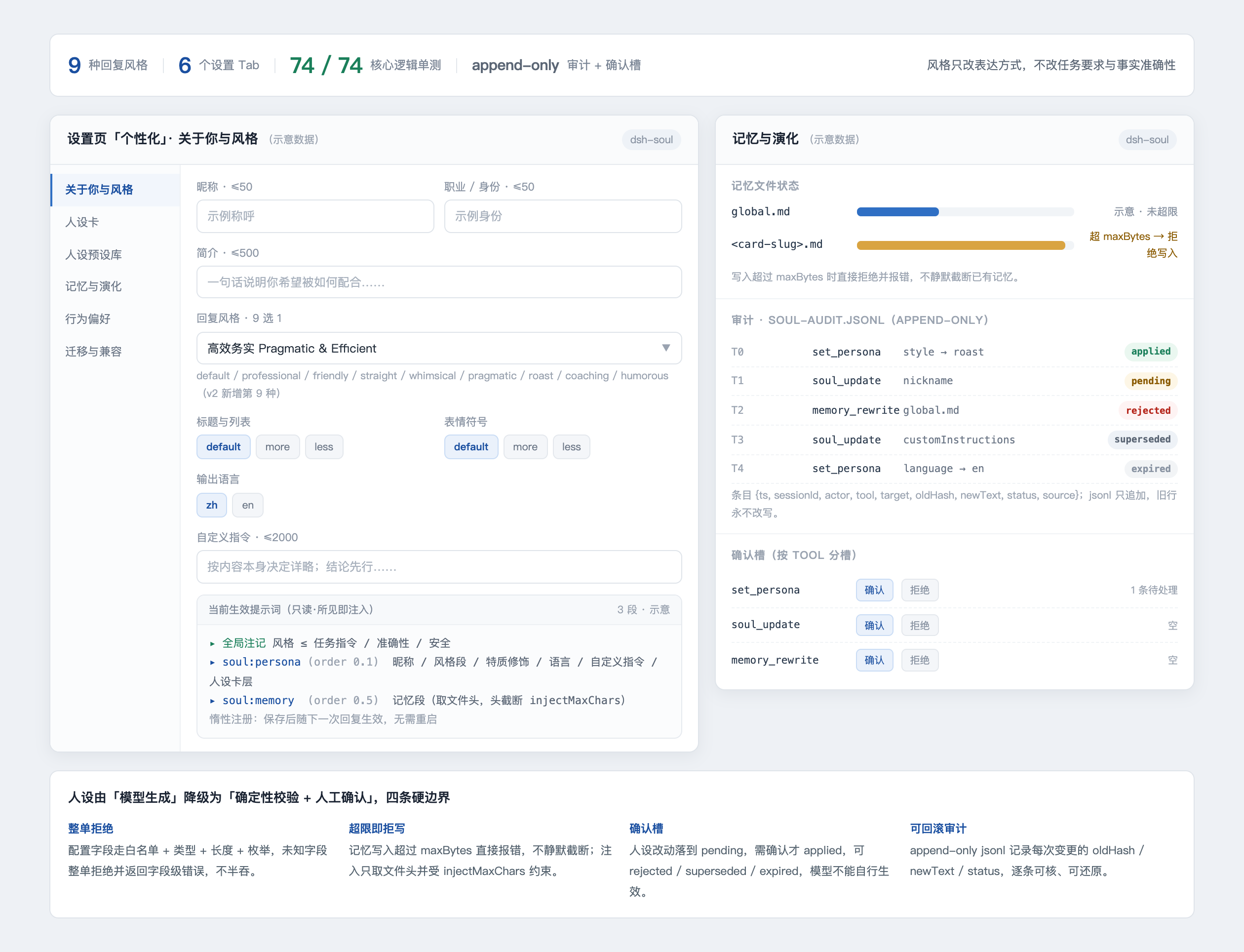Click 确认 for soul_update

(x=874, y=625)
